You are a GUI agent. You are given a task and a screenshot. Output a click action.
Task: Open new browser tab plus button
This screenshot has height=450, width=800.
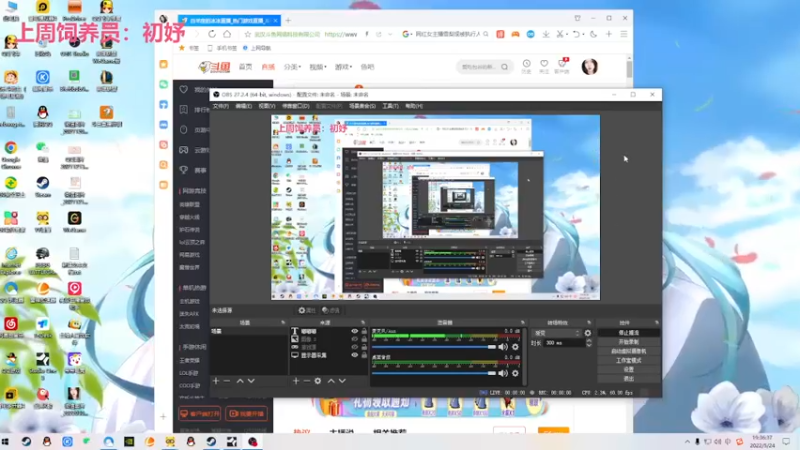click(x=288, y=20)
